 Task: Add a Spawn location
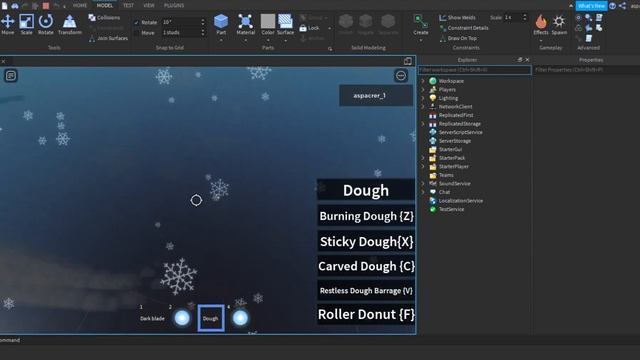[x=559, y=24]
